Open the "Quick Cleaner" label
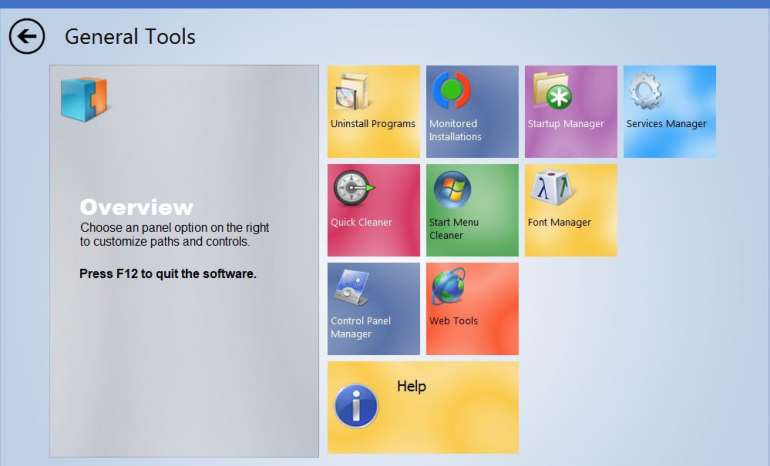Screen dimensions: 770x466 [x=361, y=222]
